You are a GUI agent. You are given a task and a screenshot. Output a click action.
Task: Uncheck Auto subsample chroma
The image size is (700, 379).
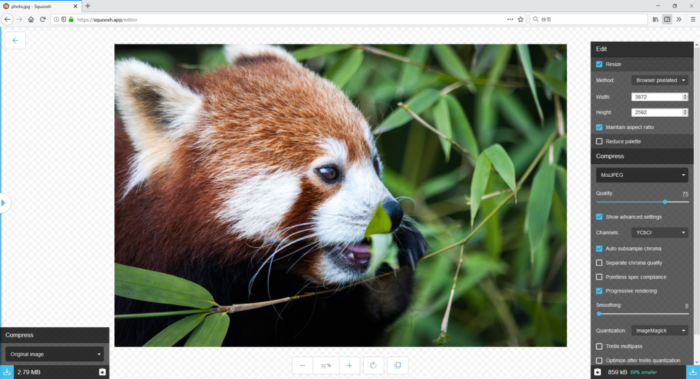[x=599, y=249]
